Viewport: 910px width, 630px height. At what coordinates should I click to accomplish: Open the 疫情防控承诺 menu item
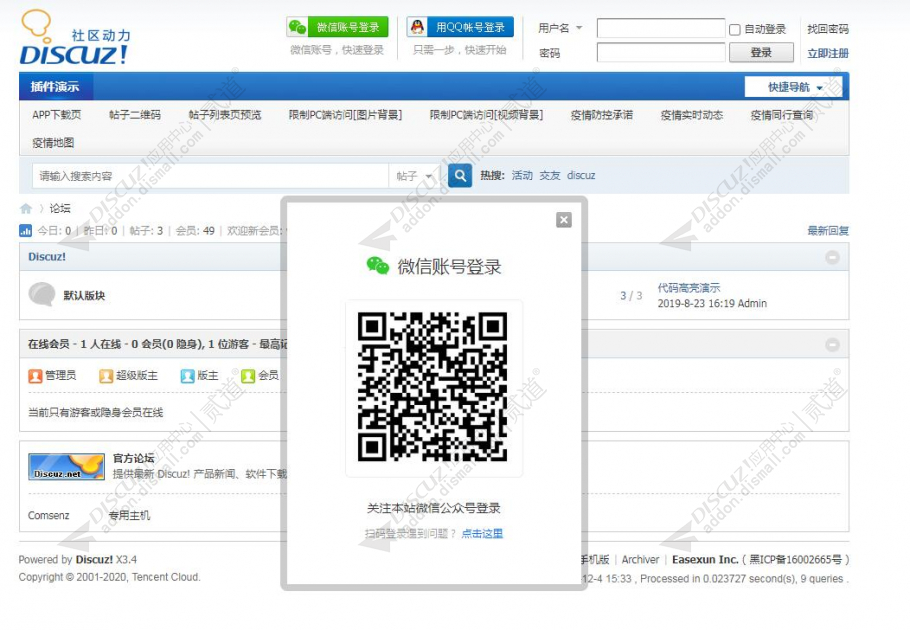602,115
